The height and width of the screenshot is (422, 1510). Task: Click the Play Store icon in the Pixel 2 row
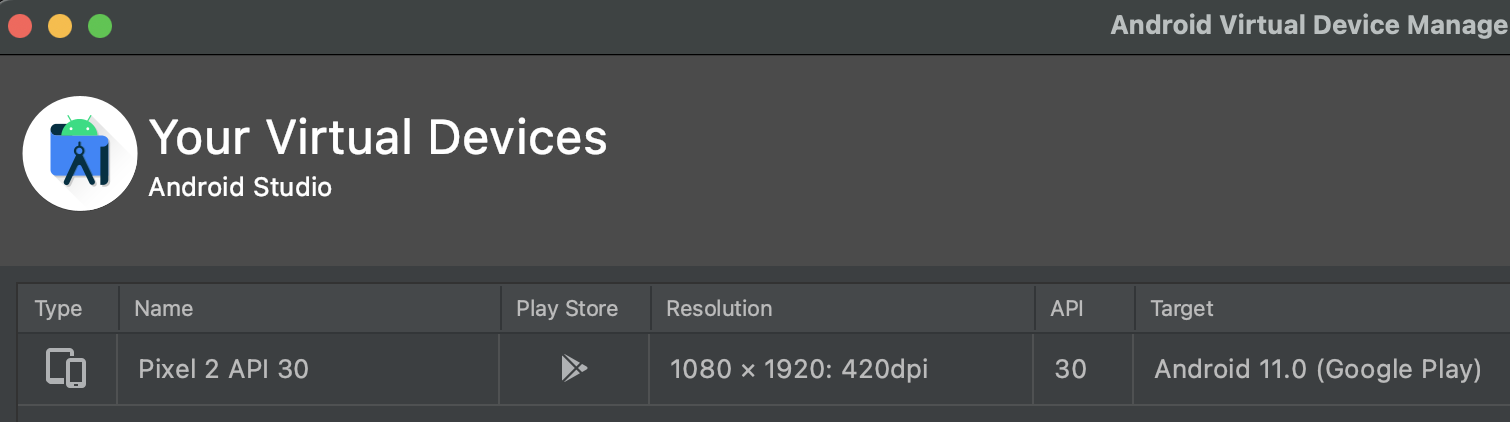574,369
